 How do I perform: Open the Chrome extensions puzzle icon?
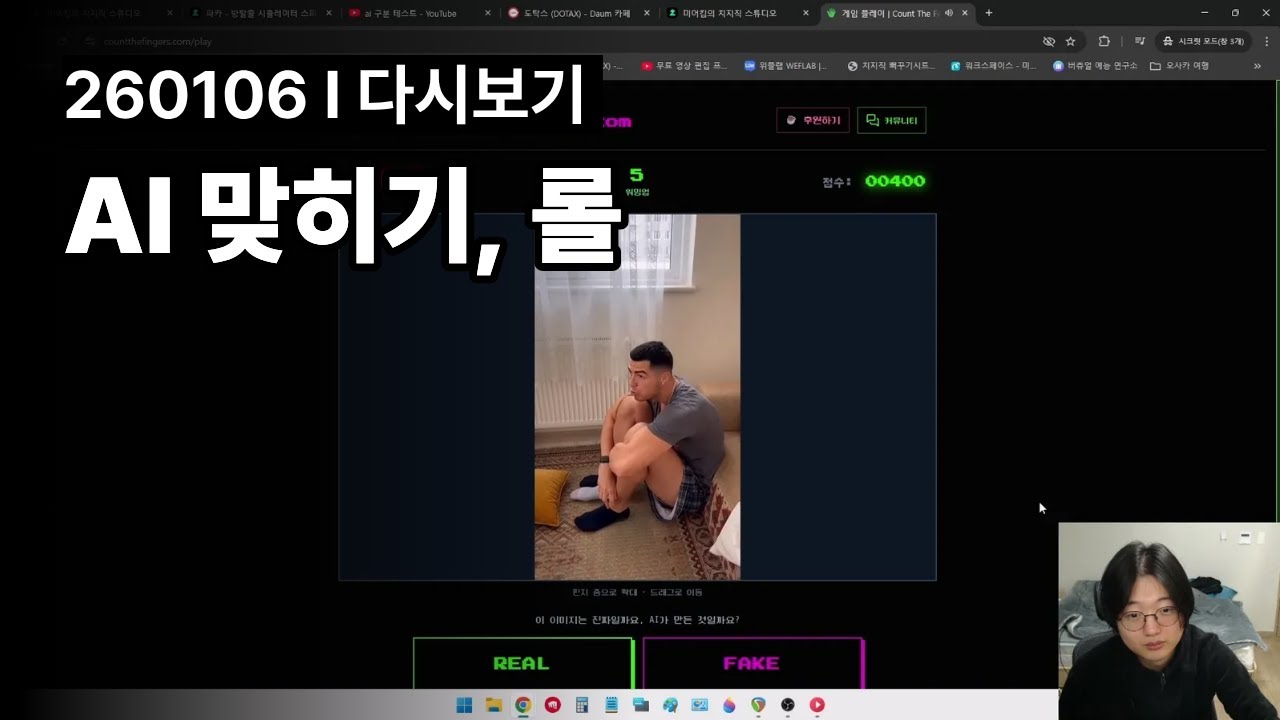pos(1104,41)
